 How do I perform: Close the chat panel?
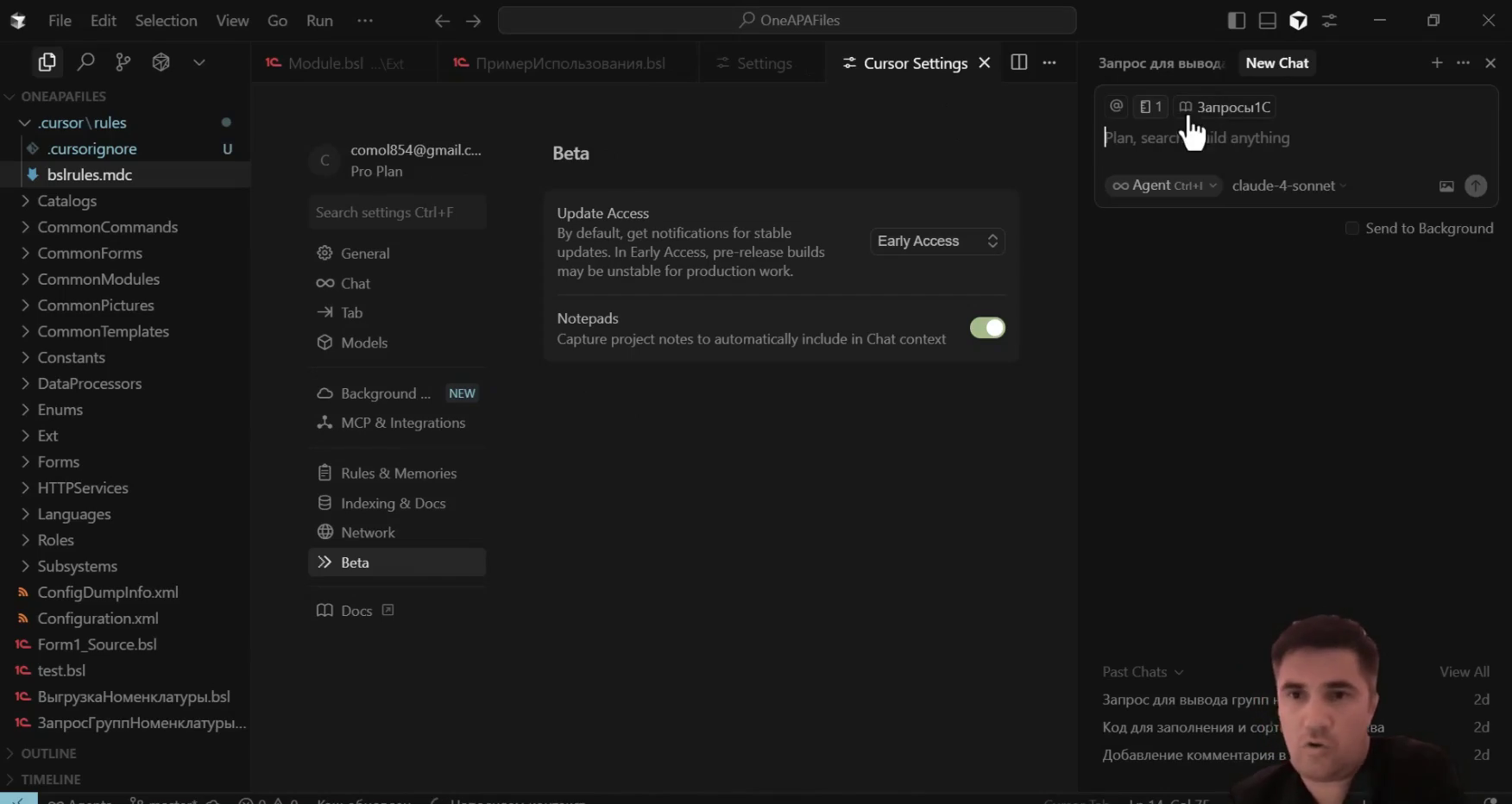1490,63
